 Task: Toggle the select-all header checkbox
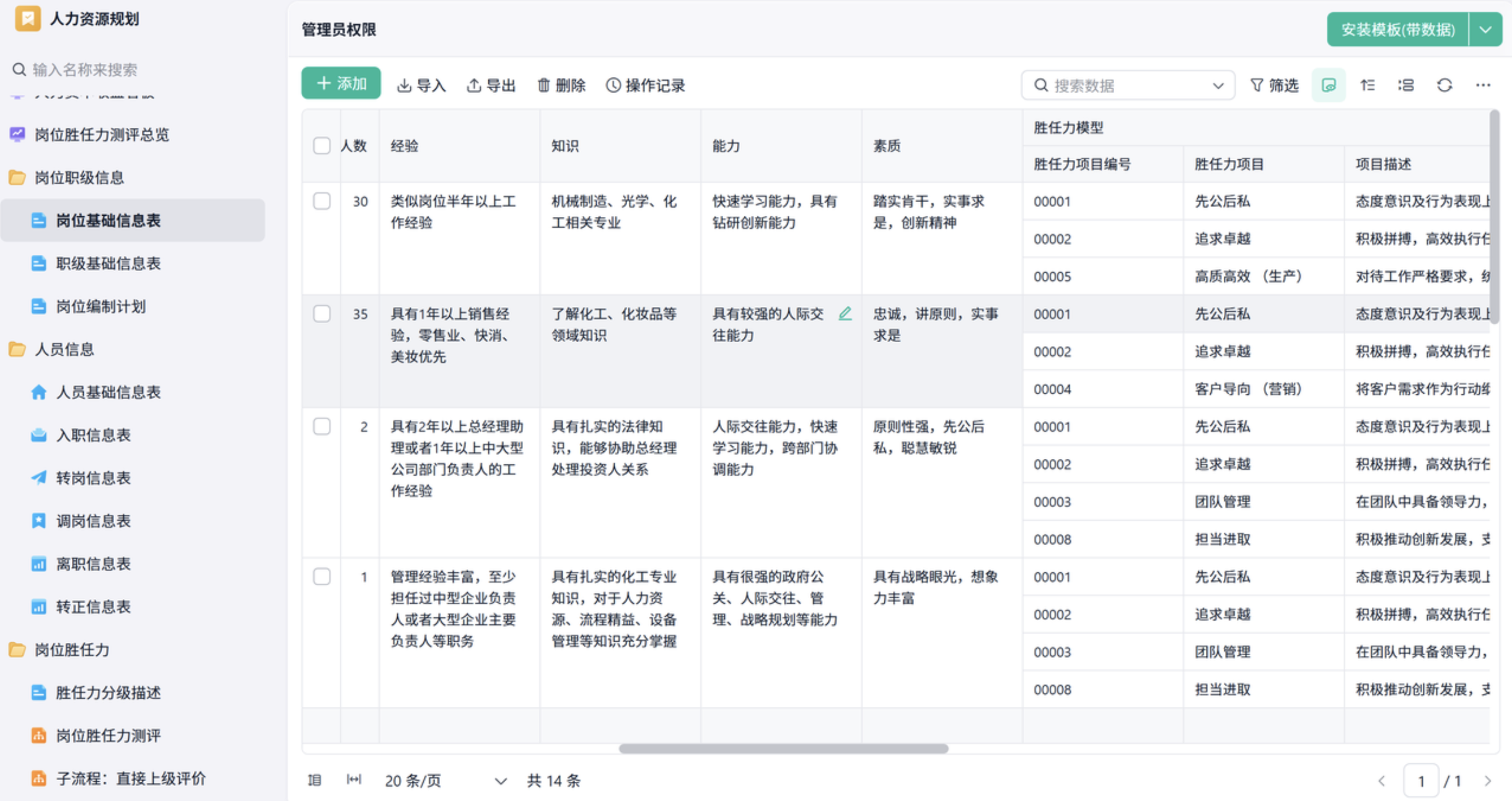322,146
